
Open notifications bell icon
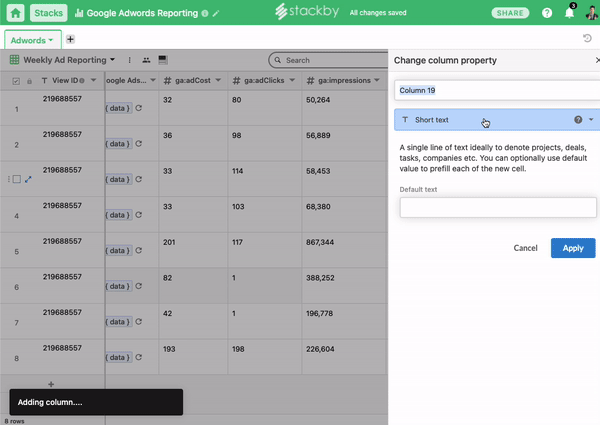coord(569,13)
